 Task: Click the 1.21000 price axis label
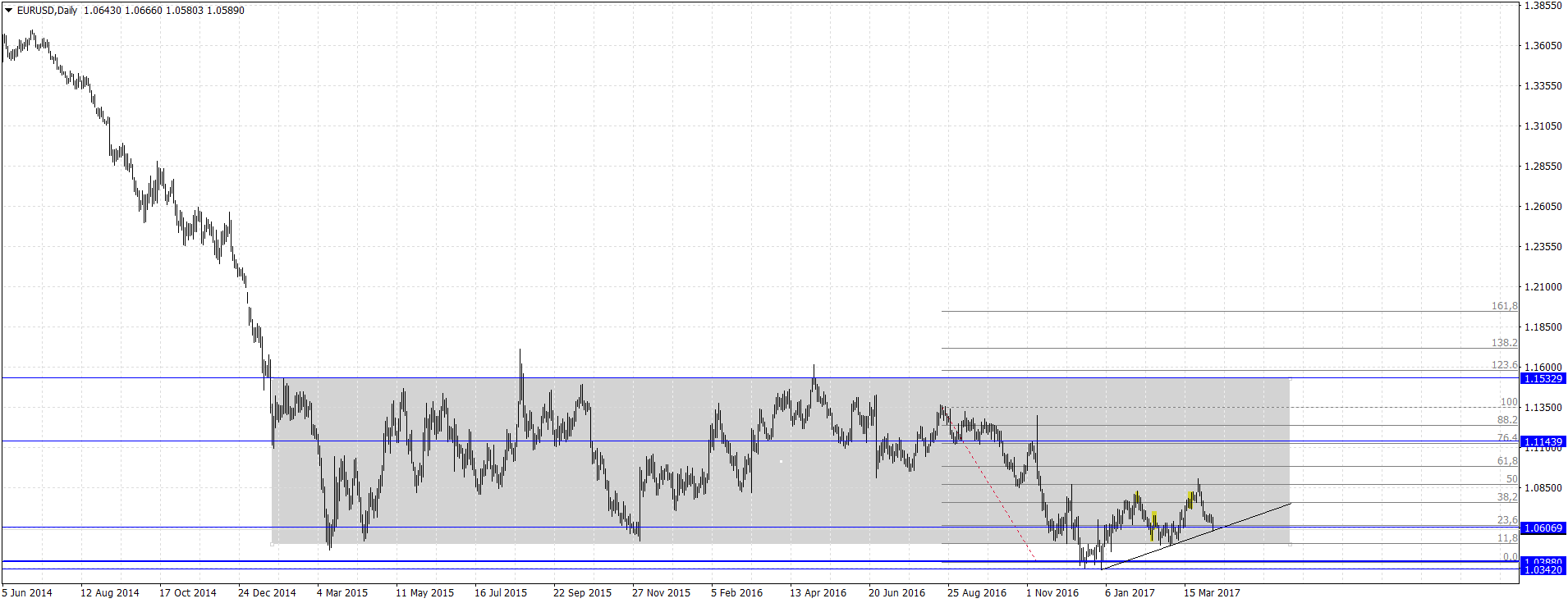click(1543, 287)
